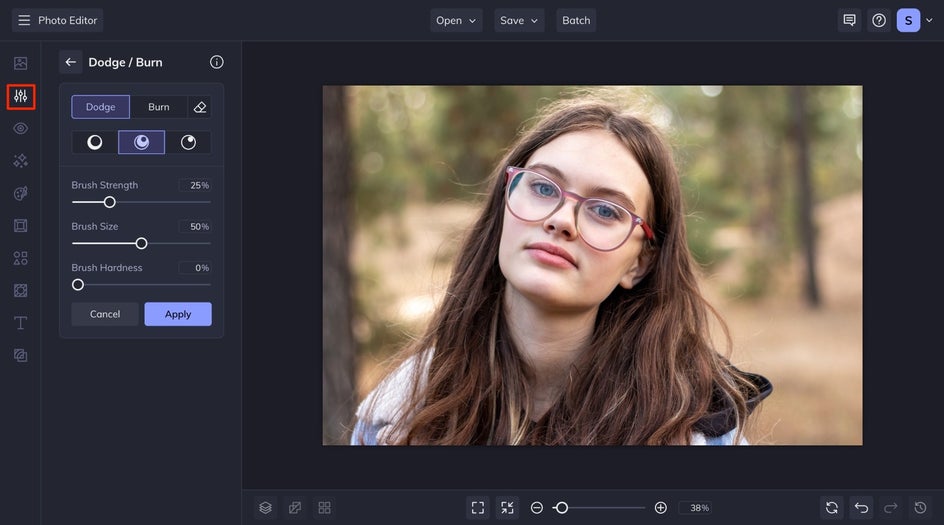
Task: Click the Brush Size label
Action: [95, 226]
